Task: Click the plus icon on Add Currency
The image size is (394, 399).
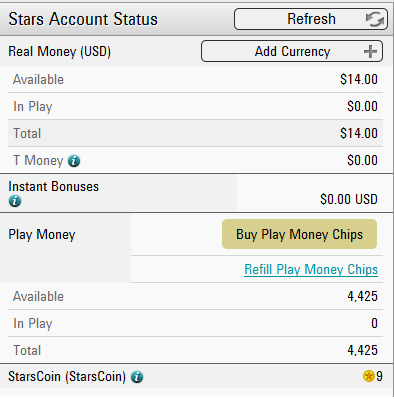Action: [370, 52]
